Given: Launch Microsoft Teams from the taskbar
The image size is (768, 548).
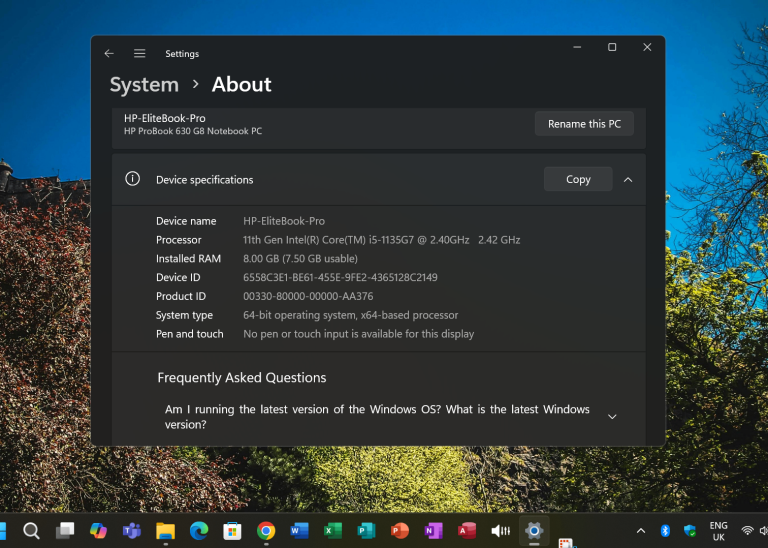Looking at the screenshot, I should [131, 530].
